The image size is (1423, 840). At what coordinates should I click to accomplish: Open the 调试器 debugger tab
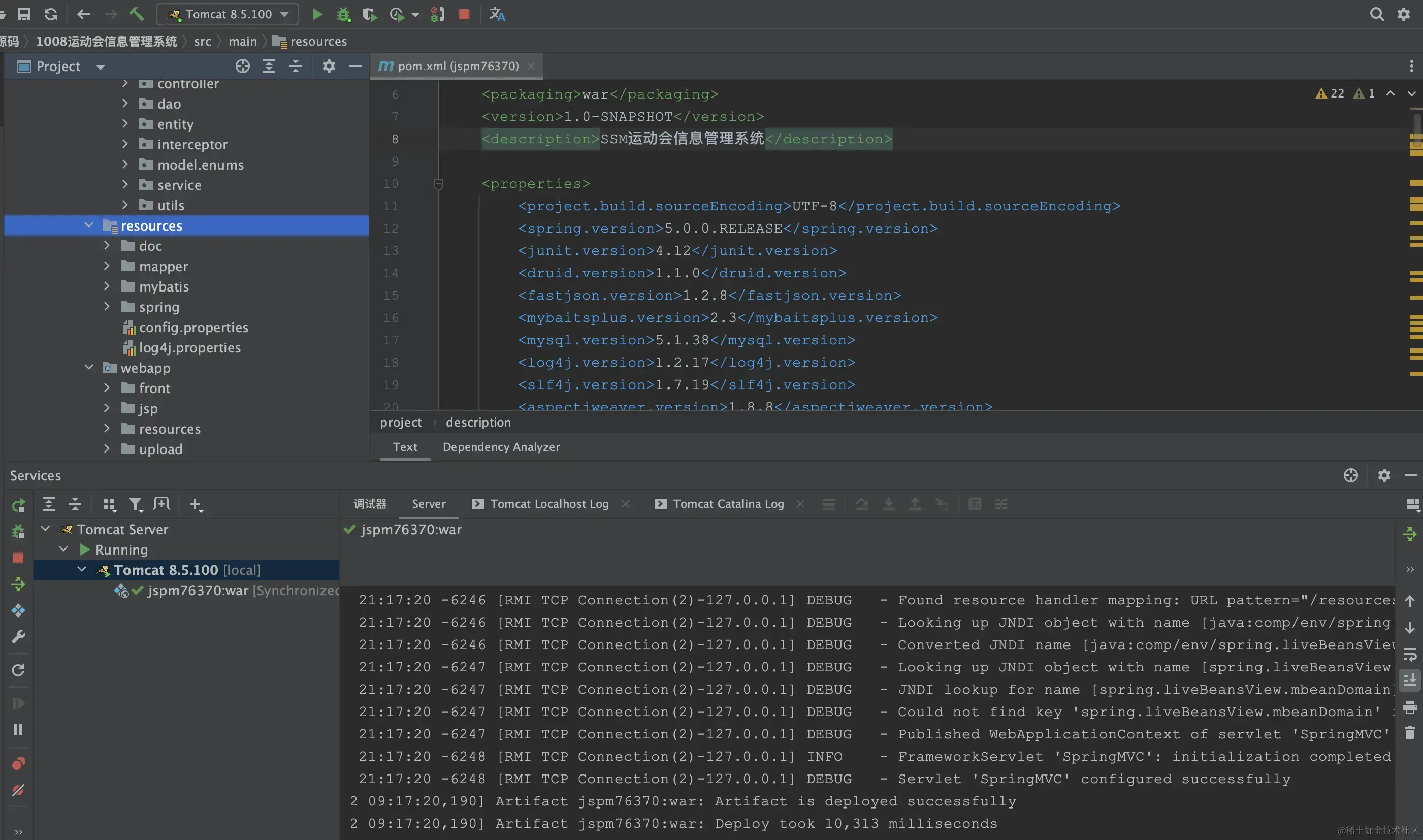click(x=370, y=504)
